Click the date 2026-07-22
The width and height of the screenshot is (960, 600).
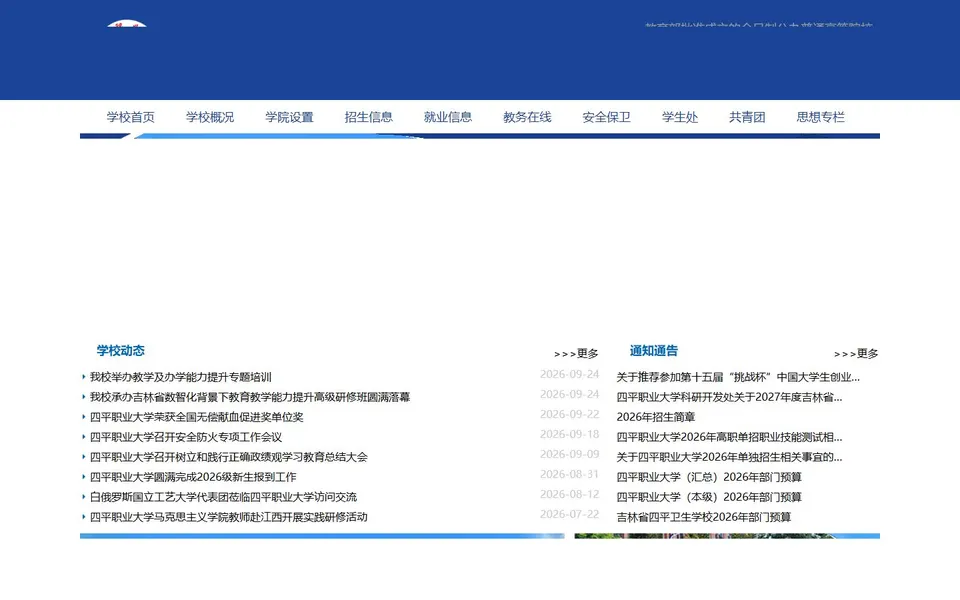tap(569, 514)
